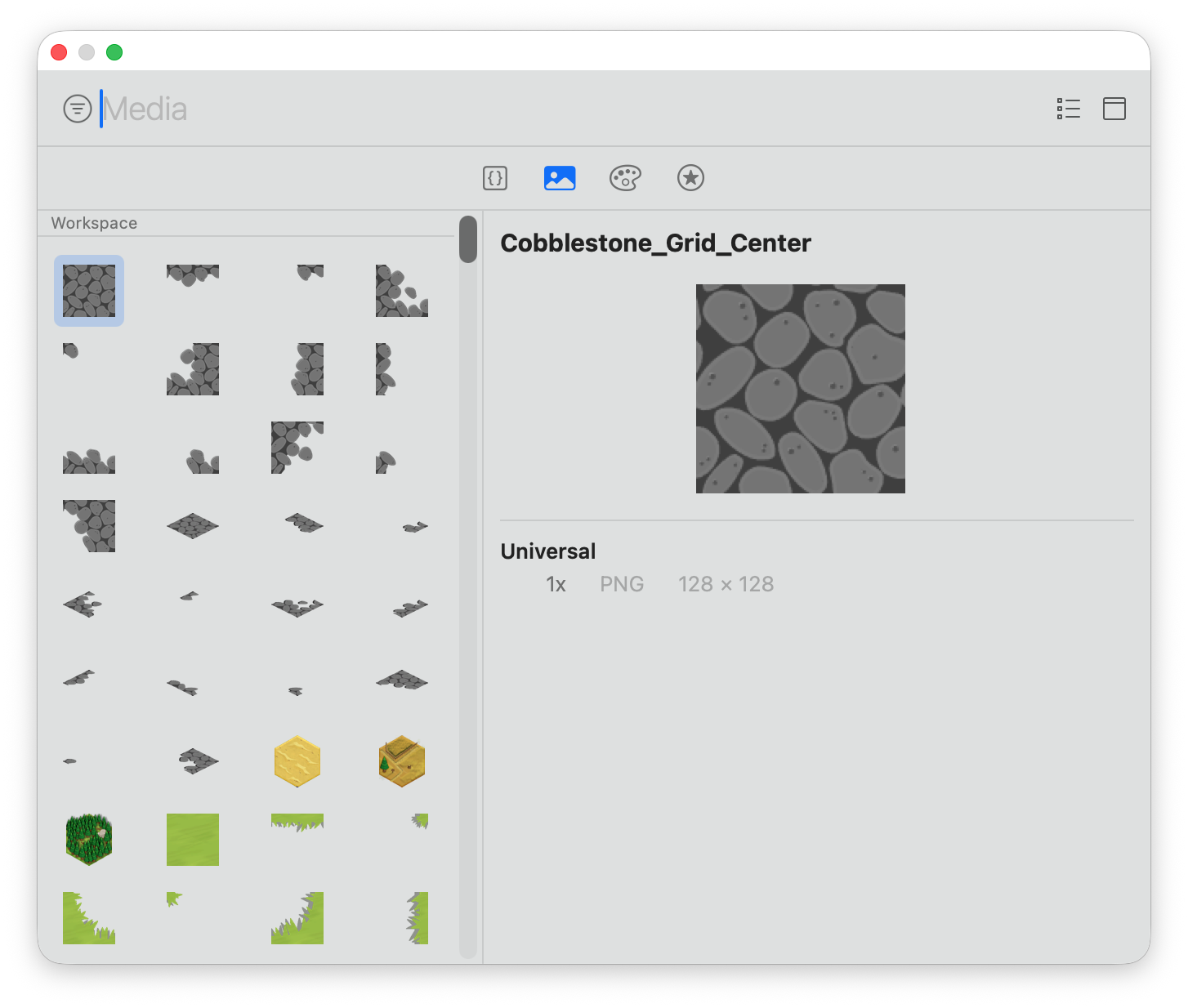Select the Cobblestone_Grid_Center thumbnail
The image size is (1188, 1008).
(89, 291)
